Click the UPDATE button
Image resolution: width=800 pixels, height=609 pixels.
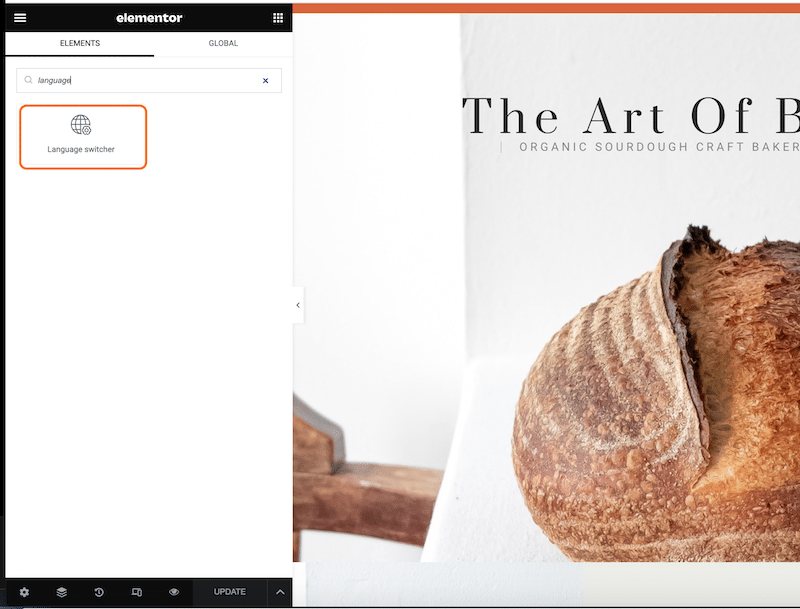point(230,592)
